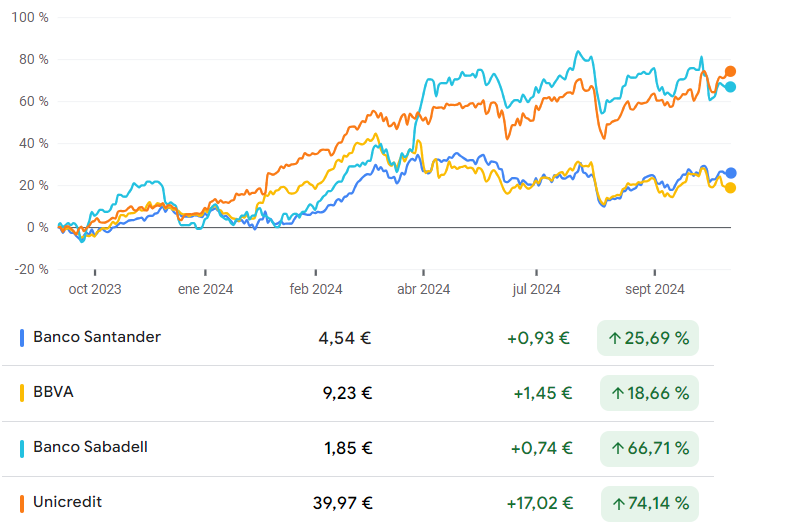Viewport: 789px width, 527px height.
Task: Click the blue Santander endpoint dot on chart
Action: pyautogui.click(x=731, y=173)
